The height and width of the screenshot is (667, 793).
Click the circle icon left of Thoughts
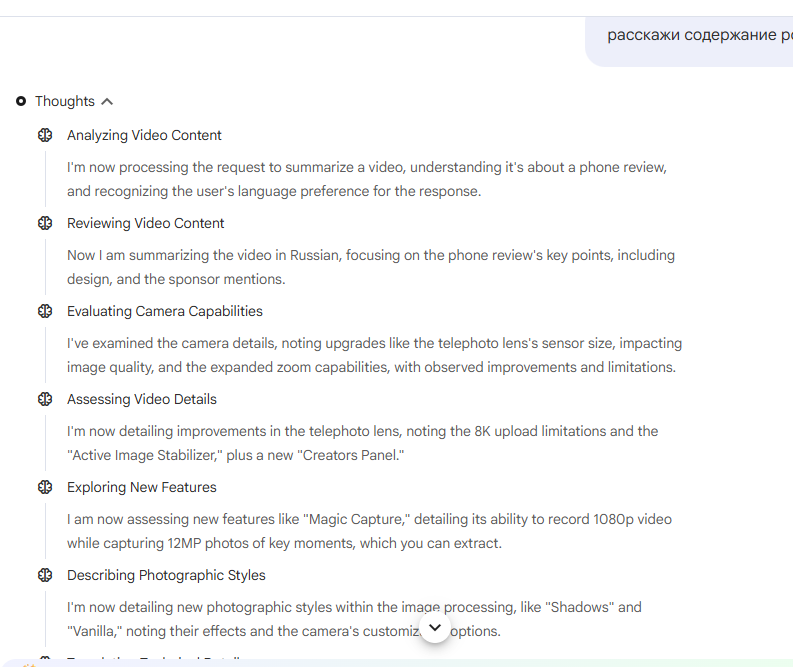21,101
